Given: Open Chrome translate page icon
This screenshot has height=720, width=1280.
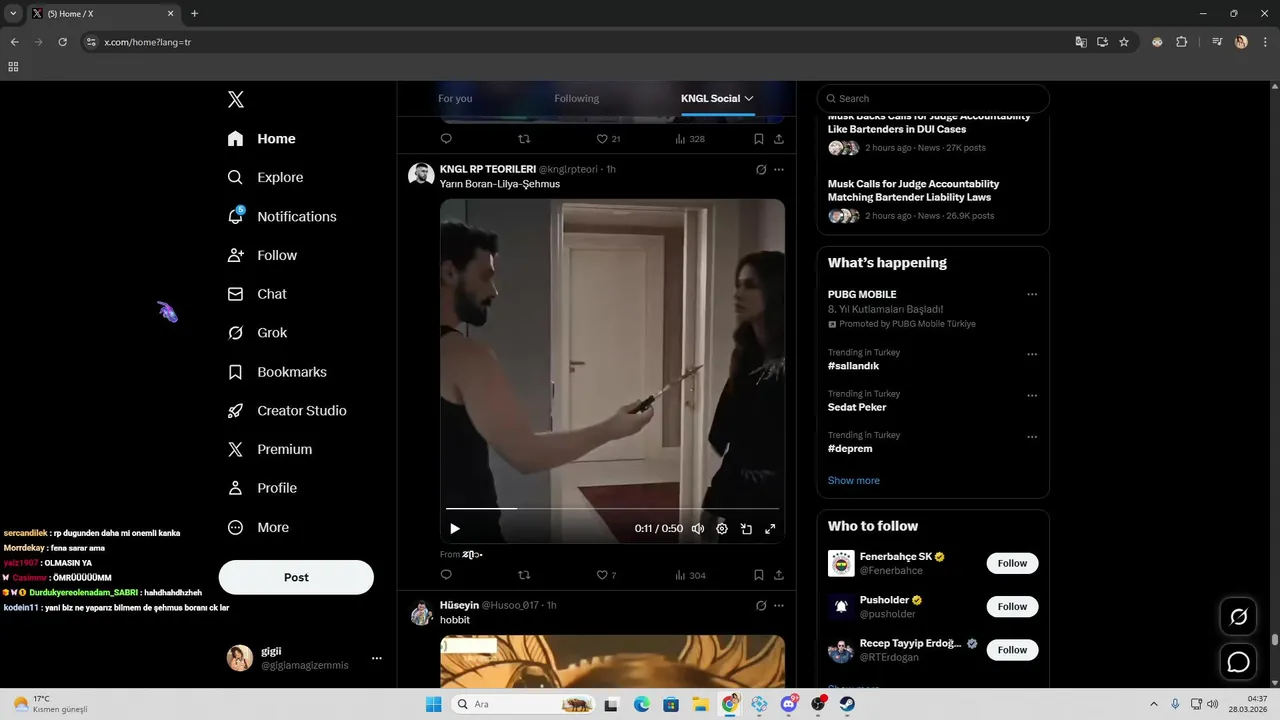Looking at the screenshot, I should [x=1081, y=42].
